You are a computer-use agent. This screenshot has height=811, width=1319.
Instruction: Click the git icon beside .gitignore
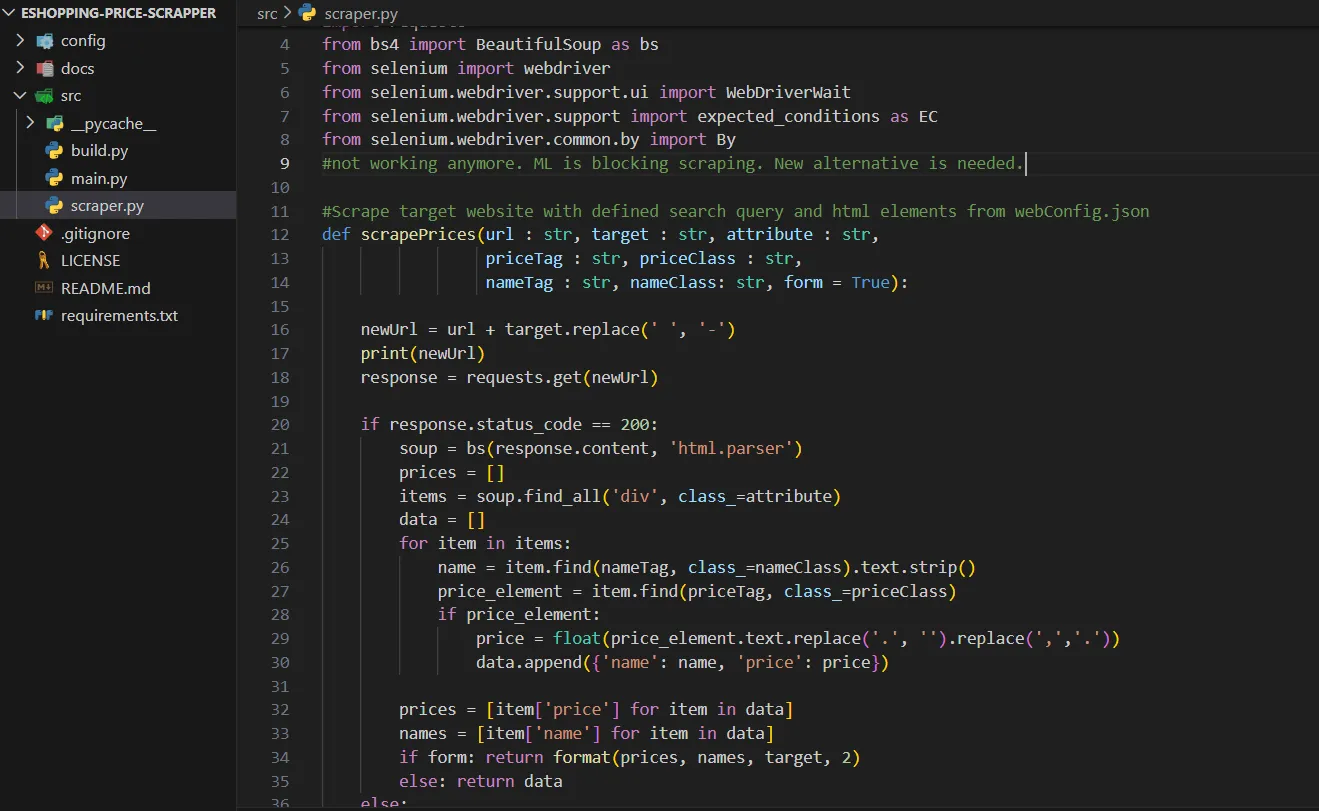43,233
